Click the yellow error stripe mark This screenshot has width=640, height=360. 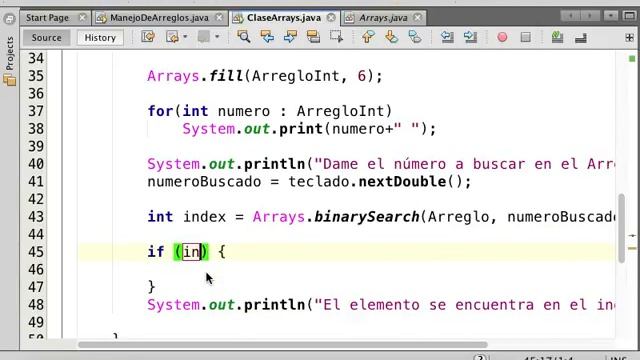tap(632, 248)
